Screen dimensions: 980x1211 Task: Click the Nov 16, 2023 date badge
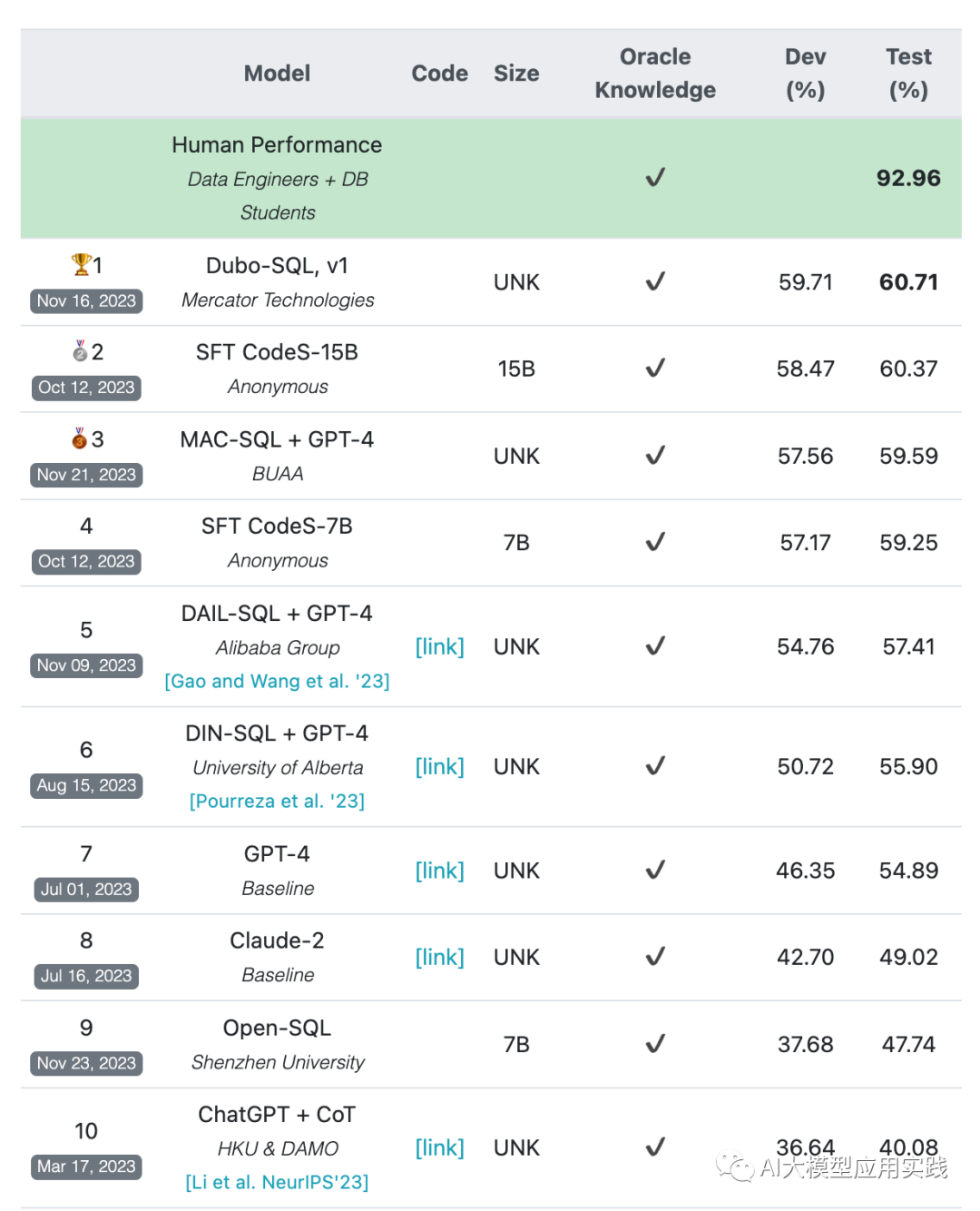tap(86, 300)
